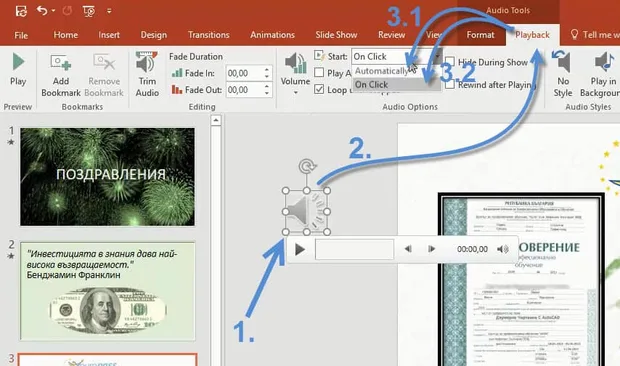Enable Rewind after Playing checkbox
Screen dimensions: 620x366
point(450,84)
